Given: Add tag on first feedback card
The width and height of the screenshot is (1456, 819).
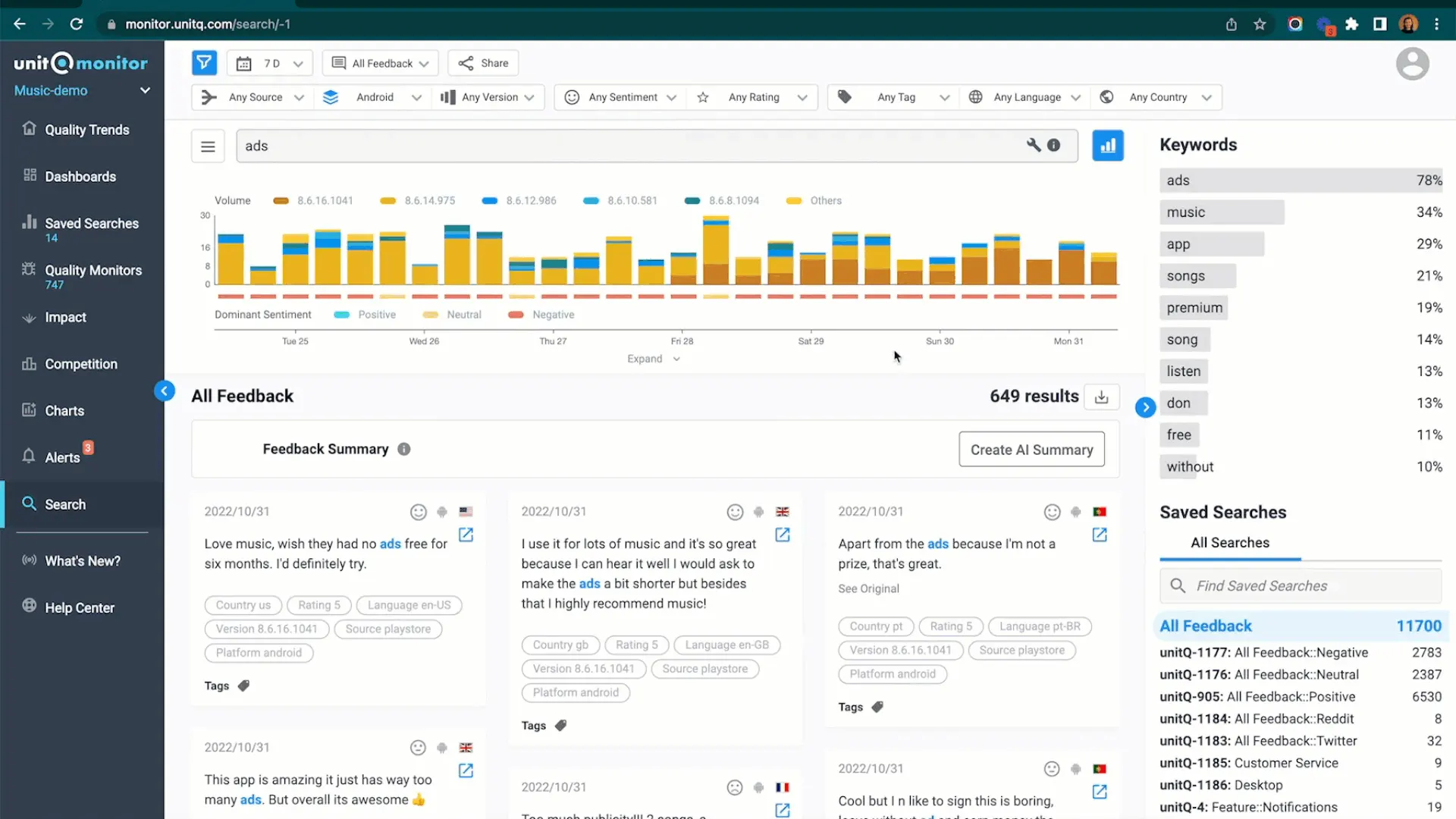Looking at the screenshot, I should (243, 686).
